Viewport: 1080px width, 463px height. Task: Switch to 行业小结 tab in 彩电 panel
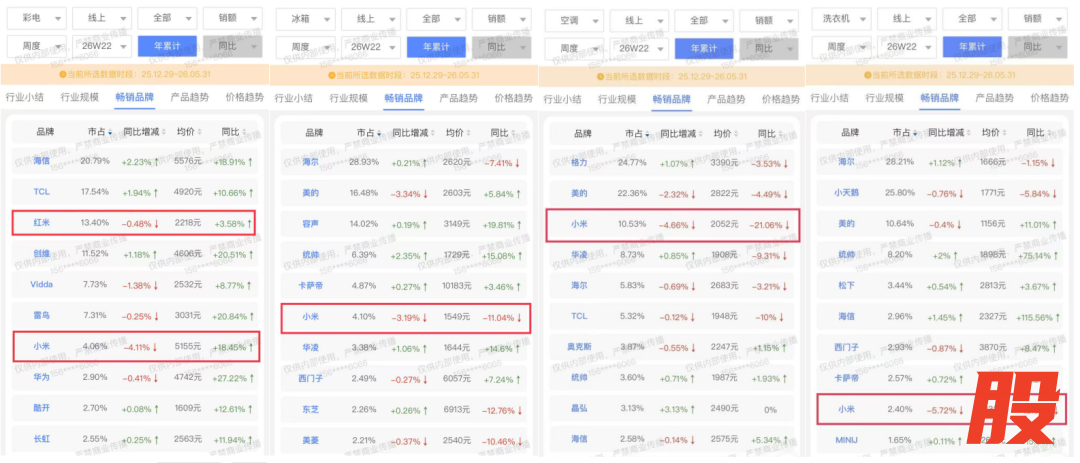pos(25,97)
